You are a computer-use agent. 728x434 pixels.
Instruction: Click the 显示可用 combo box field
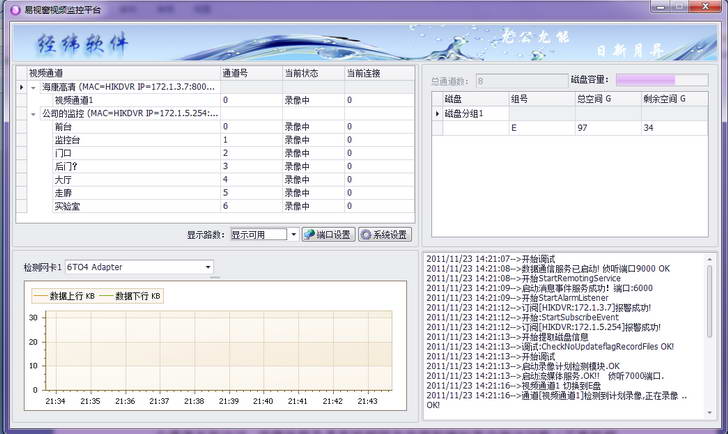pyautogui.click(x=259, y=235)
